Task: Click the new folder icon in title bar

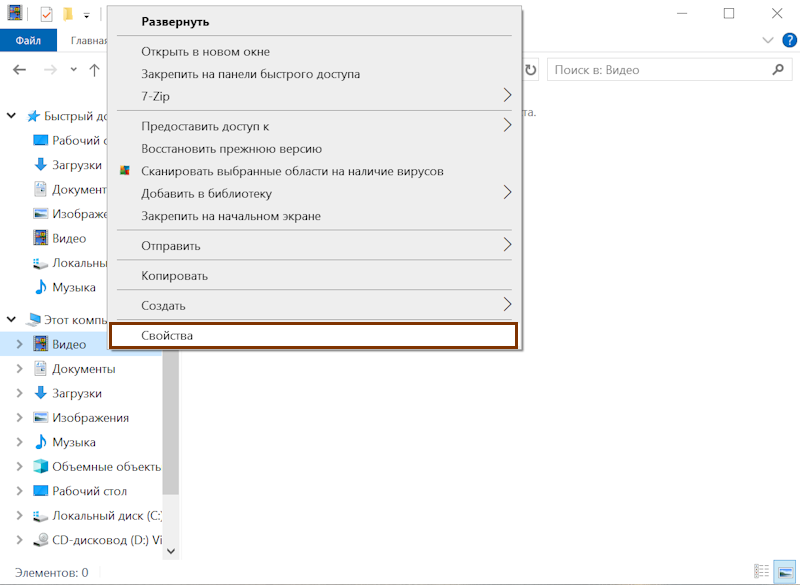Action: (x=67, y=14)
